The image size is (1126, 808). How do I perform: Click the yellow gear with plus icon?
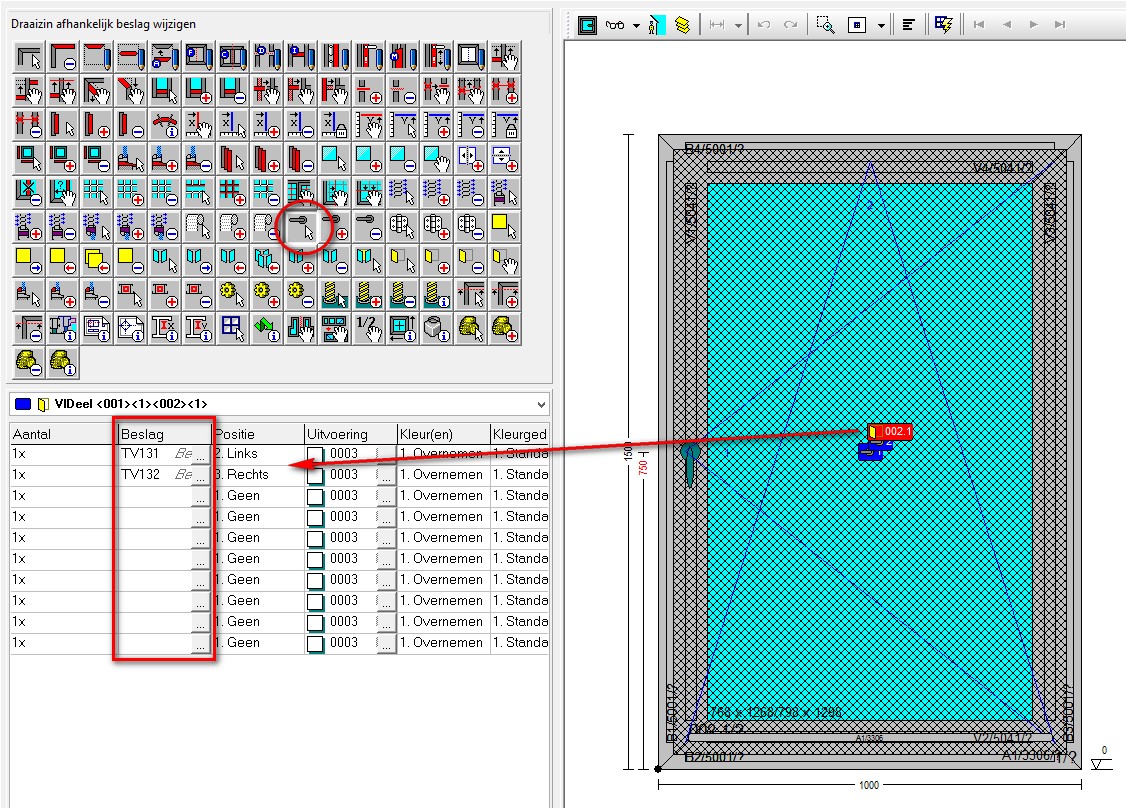coord(268,294)
